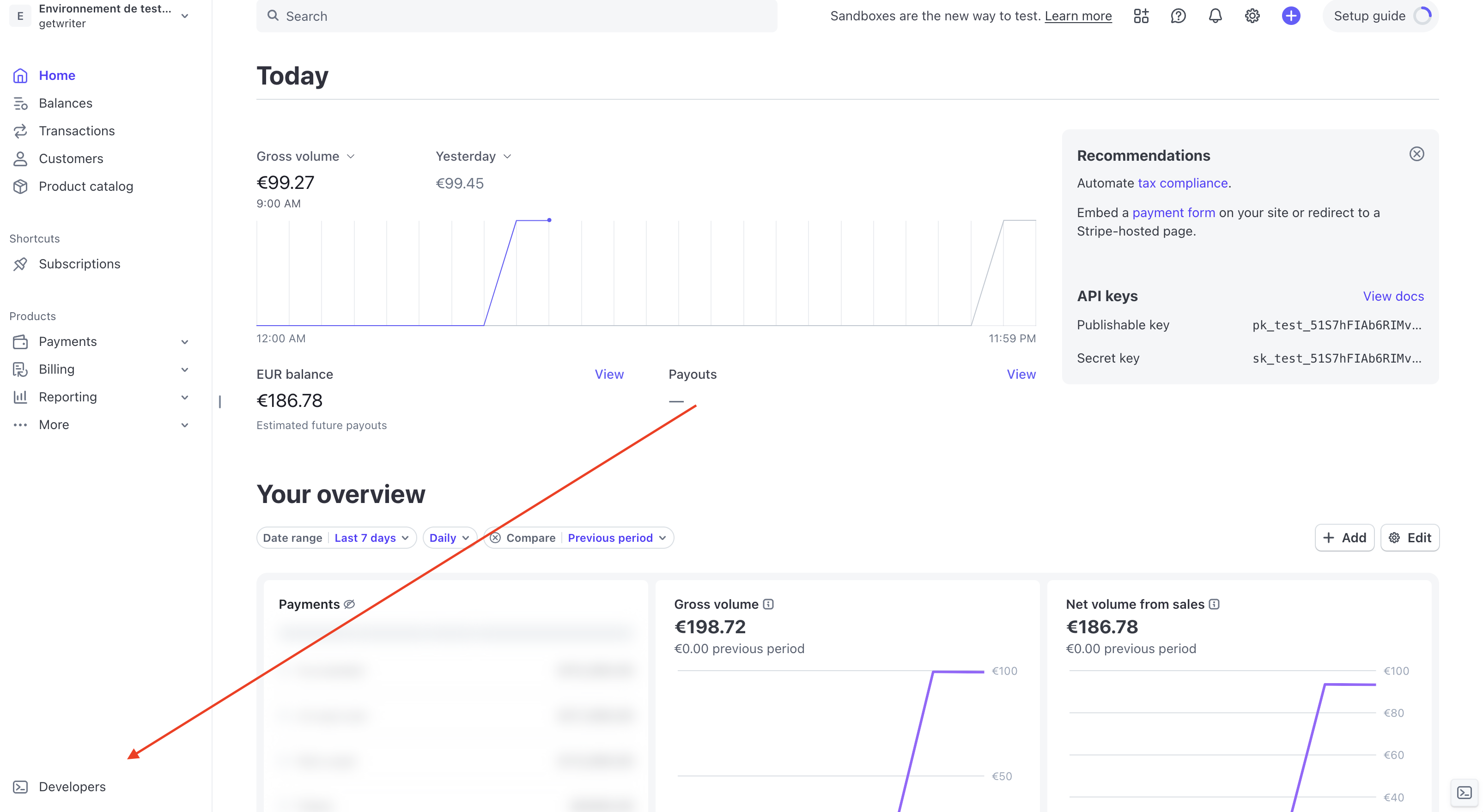Click the sidebar collapse handle
This screenshot has height=812, width=1483.
[x=220, y=402]
